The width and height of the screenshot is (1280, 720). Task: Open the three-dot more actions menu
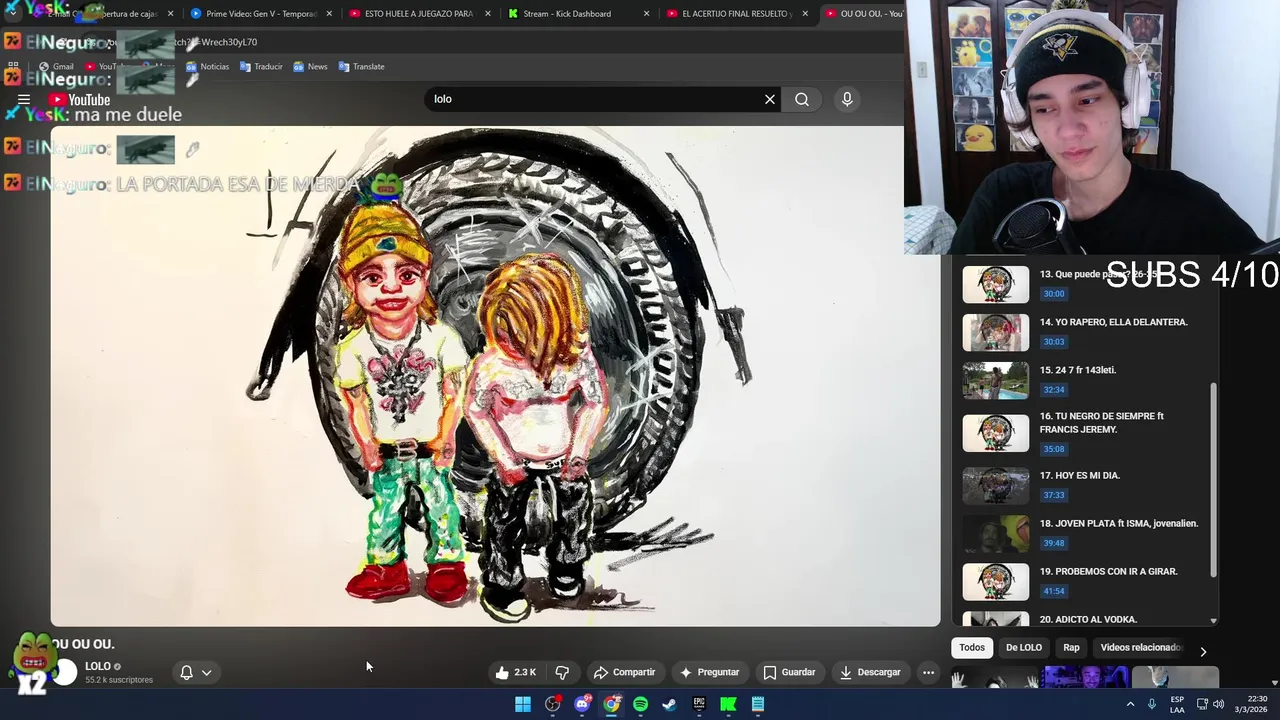point(928,672)
